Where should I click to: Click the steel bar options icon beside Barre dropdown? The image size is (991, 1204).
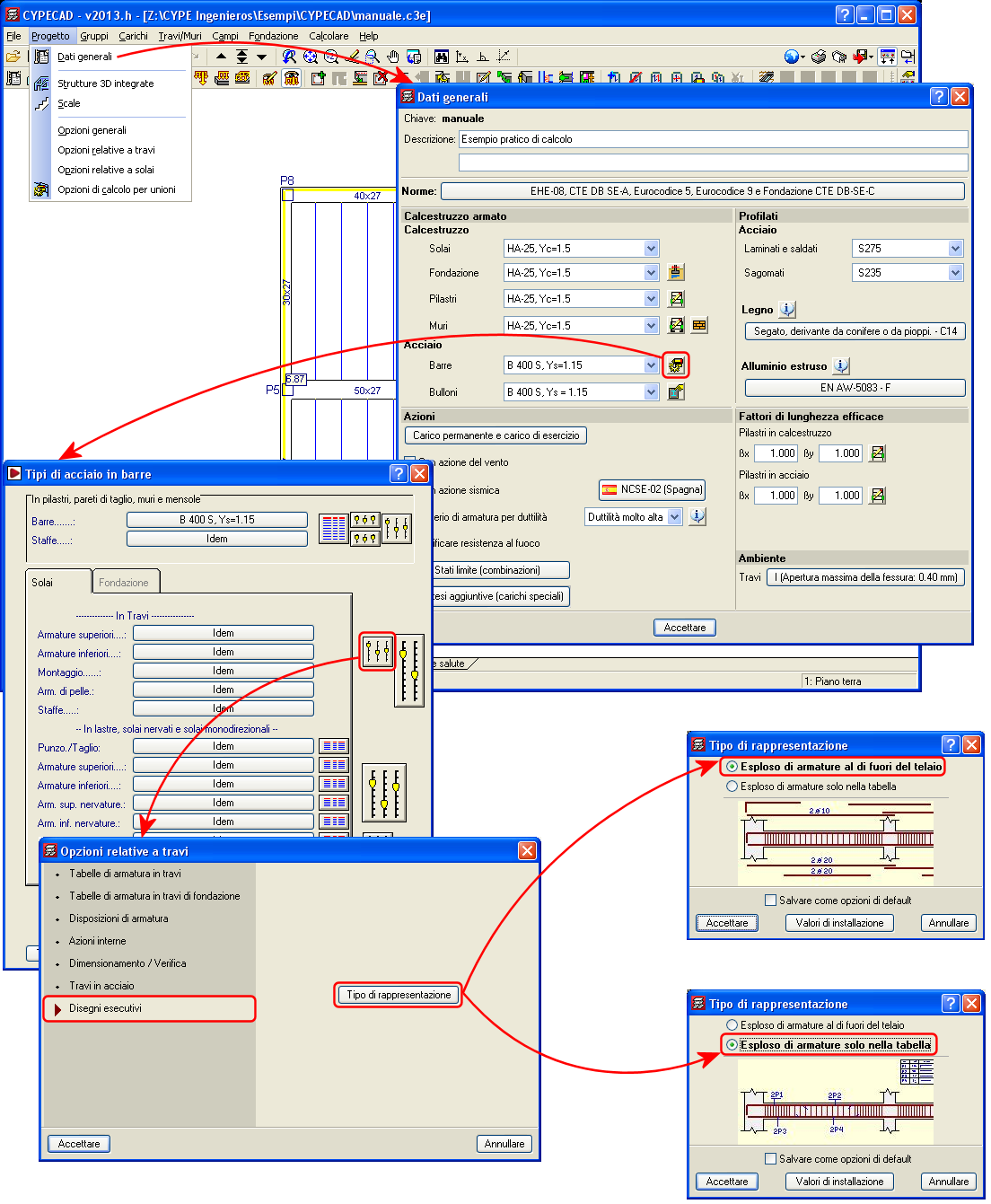pyautogui.click(x=676, y=365)
